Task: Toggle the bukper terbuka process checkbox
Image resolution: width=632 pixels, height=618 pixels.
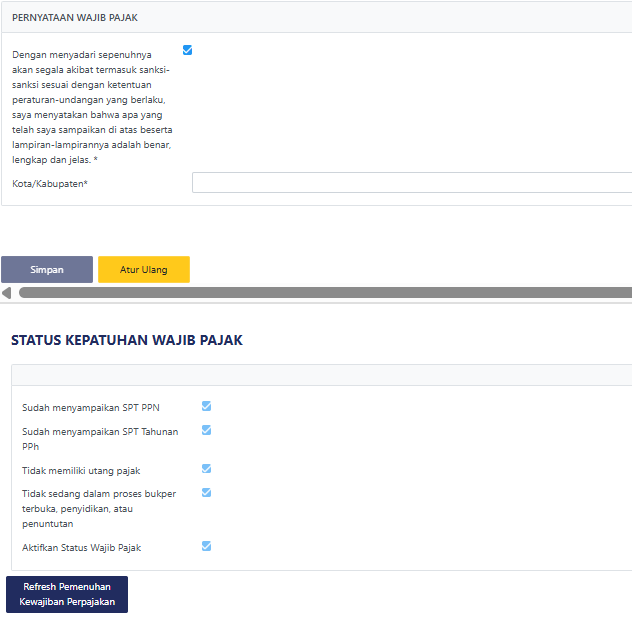Action: (x=206, y=492)
